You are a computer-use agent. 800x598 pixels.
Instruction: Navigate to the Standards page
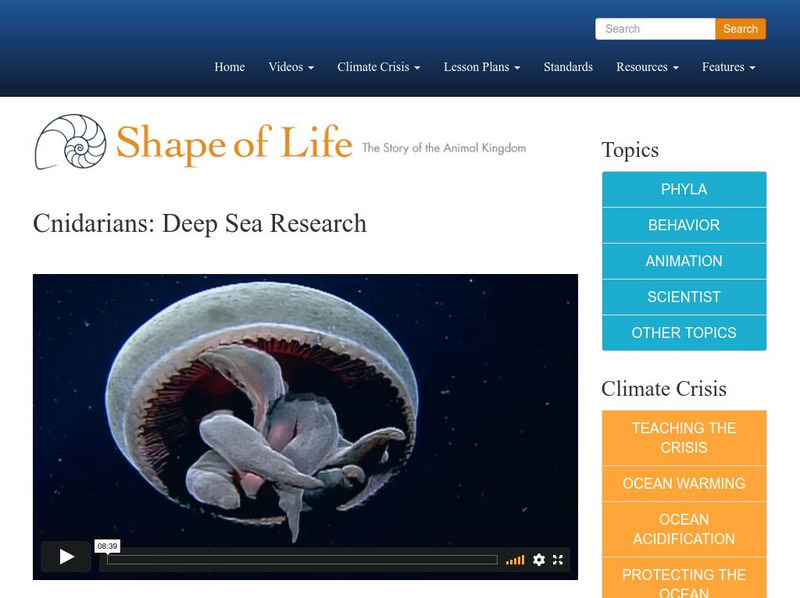568,67
